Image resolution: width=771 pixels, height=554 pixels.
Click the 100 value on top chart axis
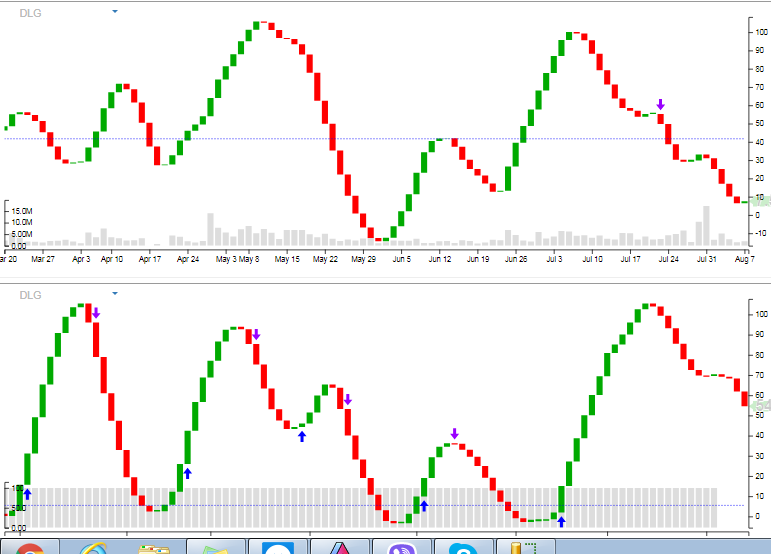(x=762, y=32)
